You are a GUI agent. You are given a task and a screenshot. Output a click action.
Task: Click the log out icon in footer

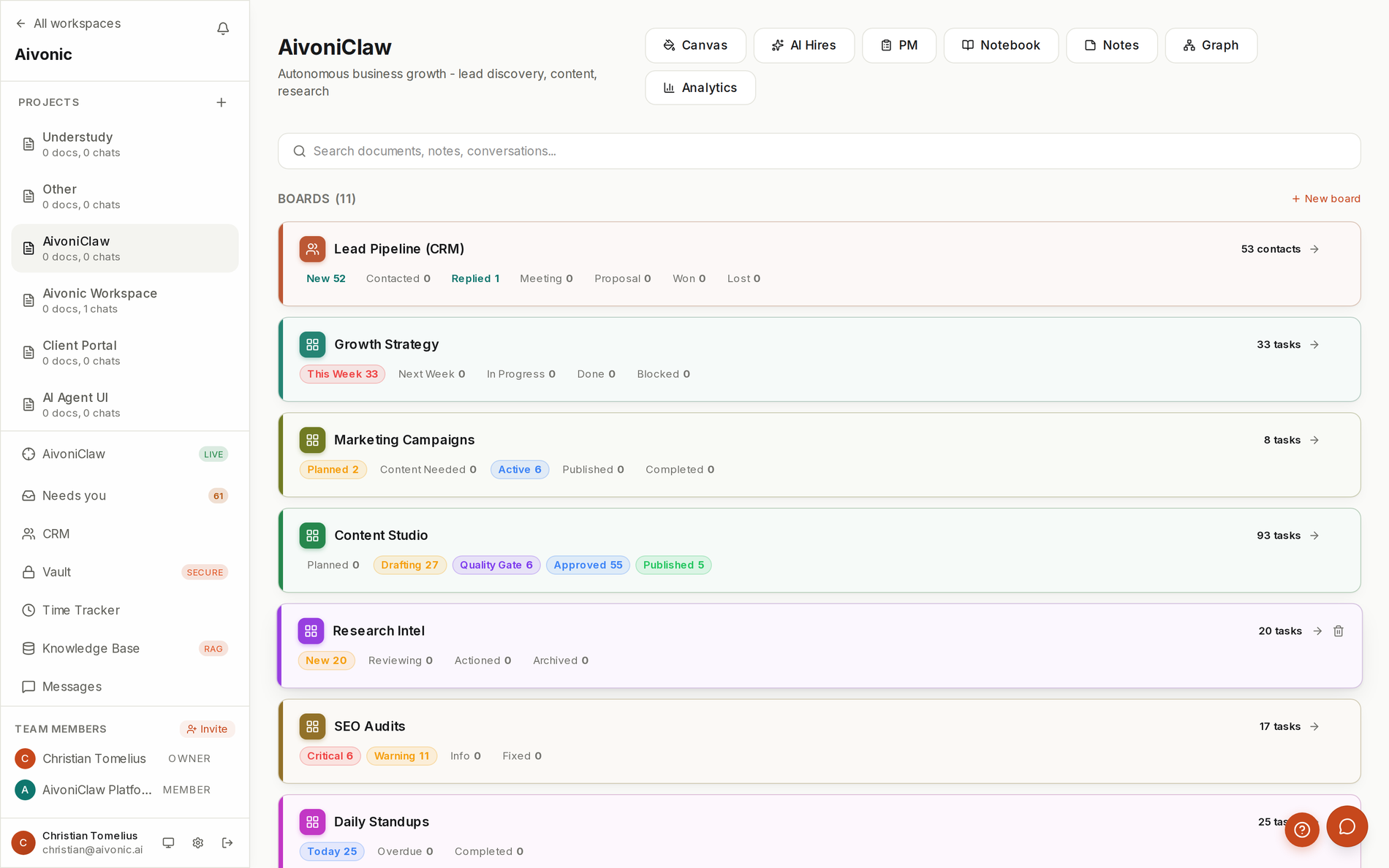(x=227, y=842)
